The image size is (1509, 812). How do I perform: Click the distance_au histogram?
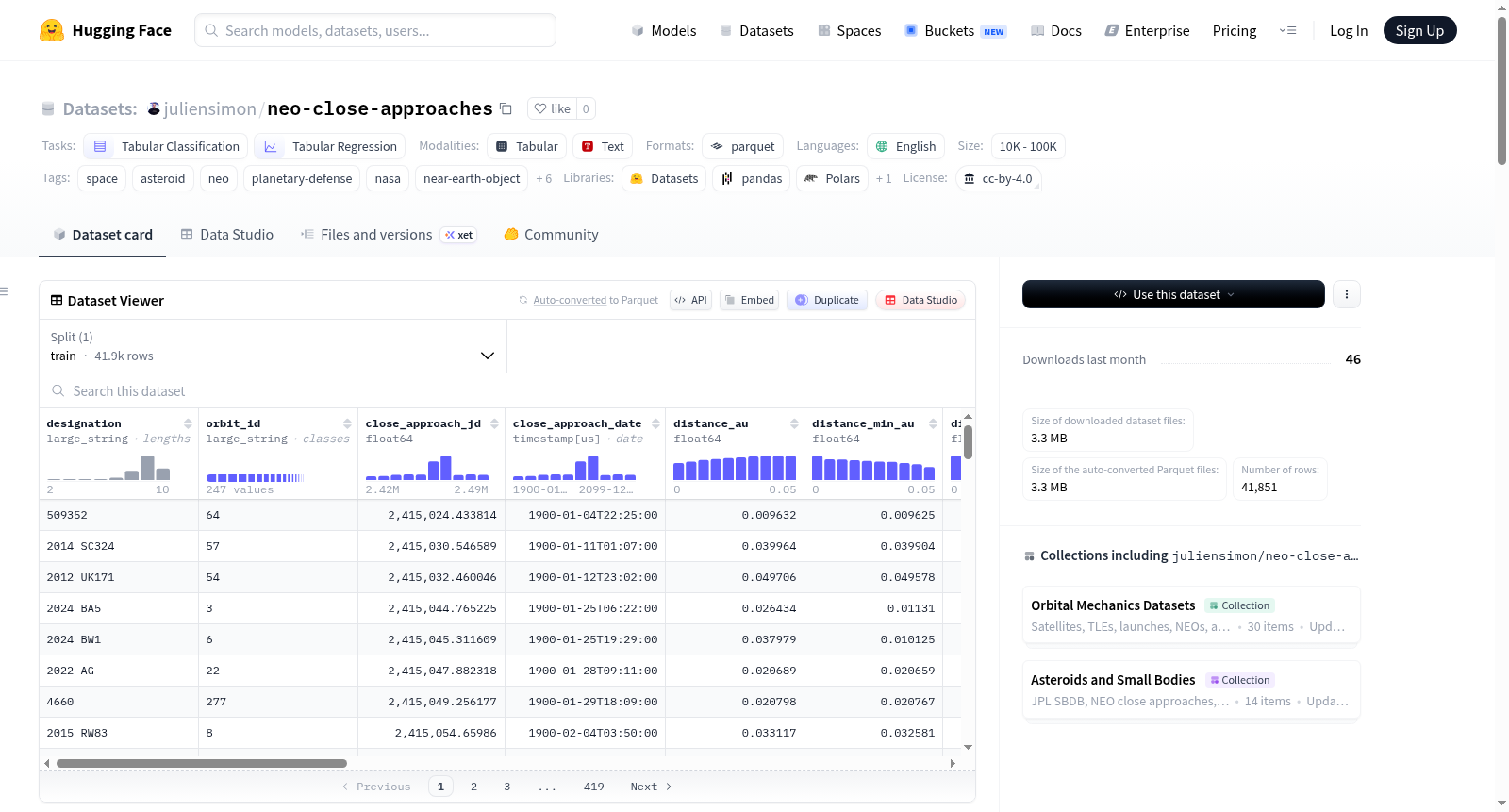pos(735,467)
